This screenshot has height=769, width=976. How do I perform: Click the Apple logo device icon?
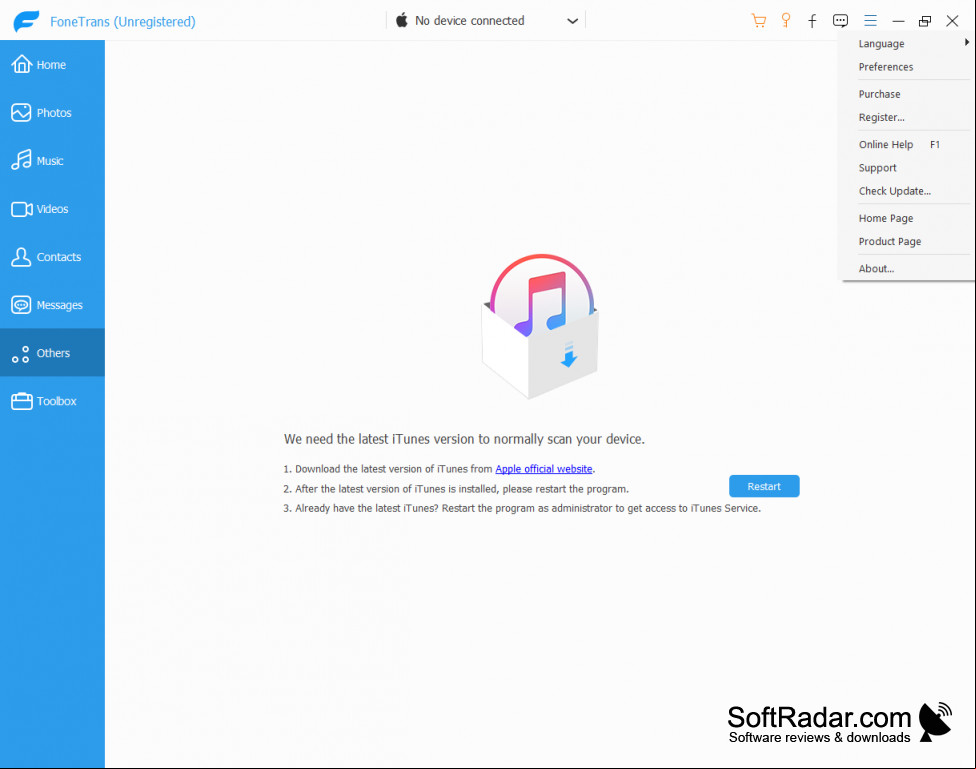click(402, 20)
